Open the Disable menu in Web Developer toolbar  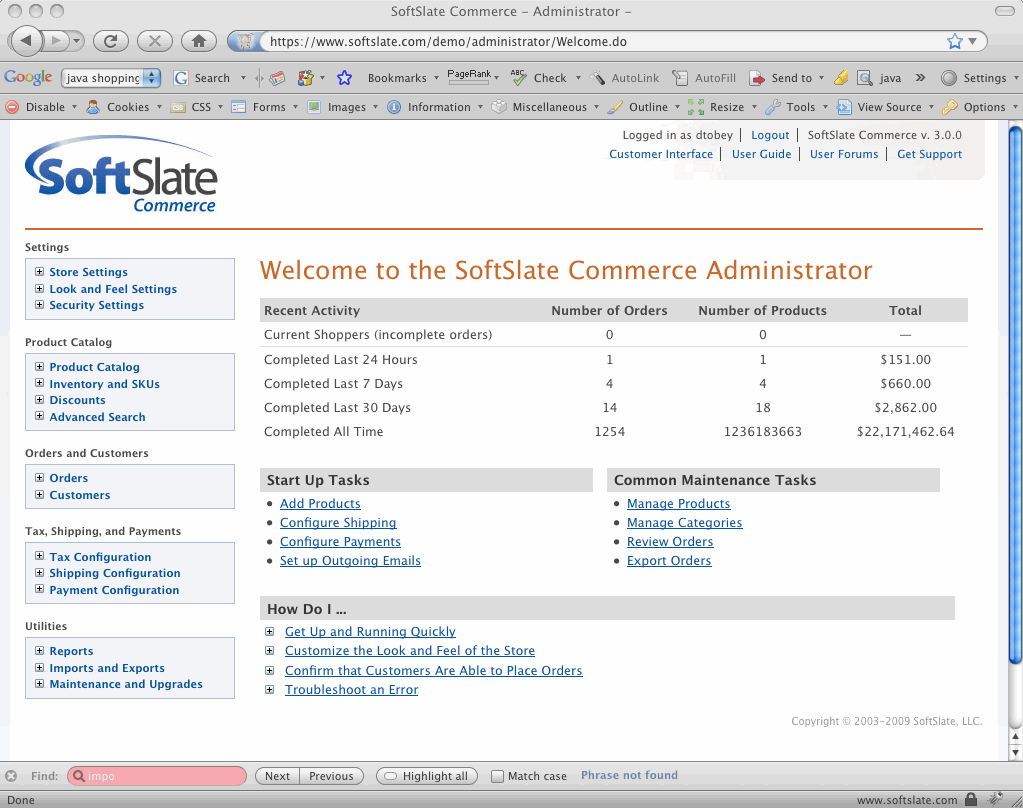pyautogui.click(x=41, y=107)
